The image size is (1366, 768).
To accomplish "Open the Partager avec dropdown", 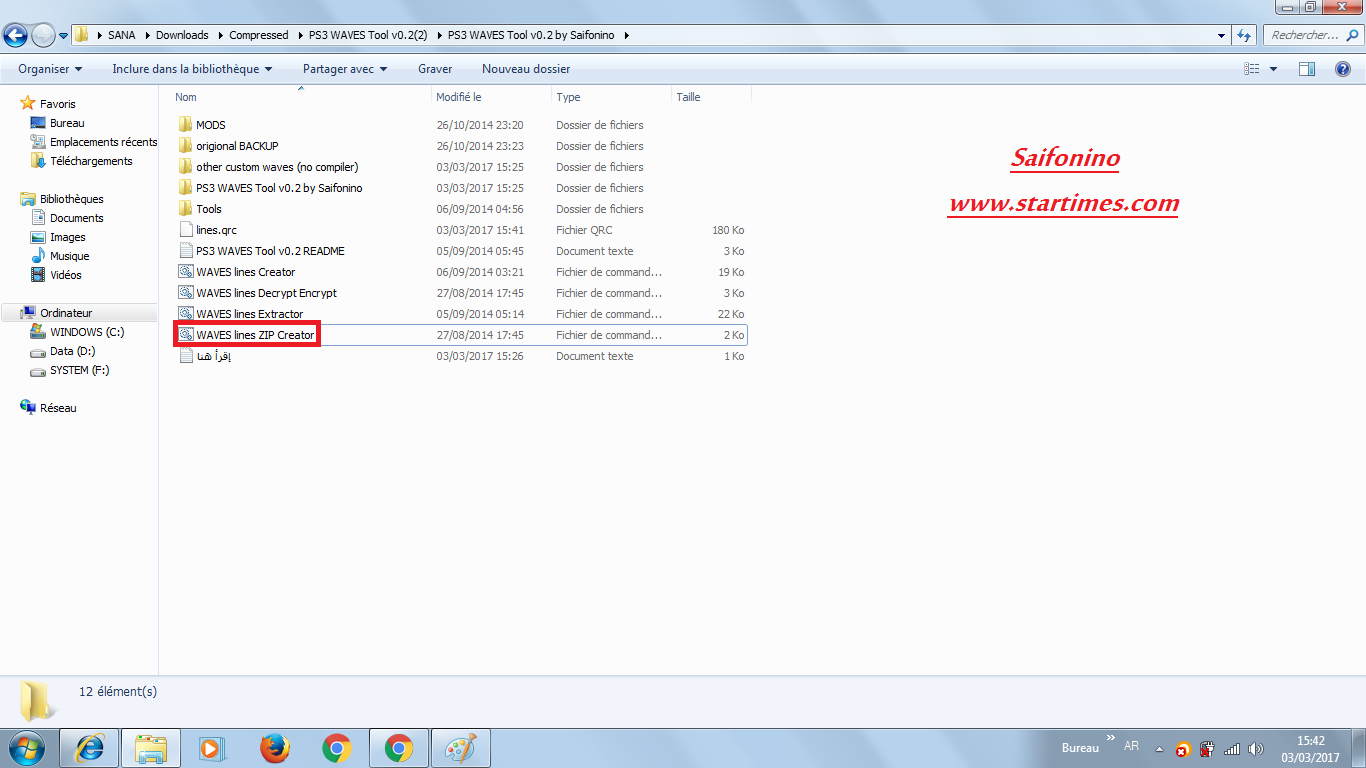I will click(x=345, y=69).
